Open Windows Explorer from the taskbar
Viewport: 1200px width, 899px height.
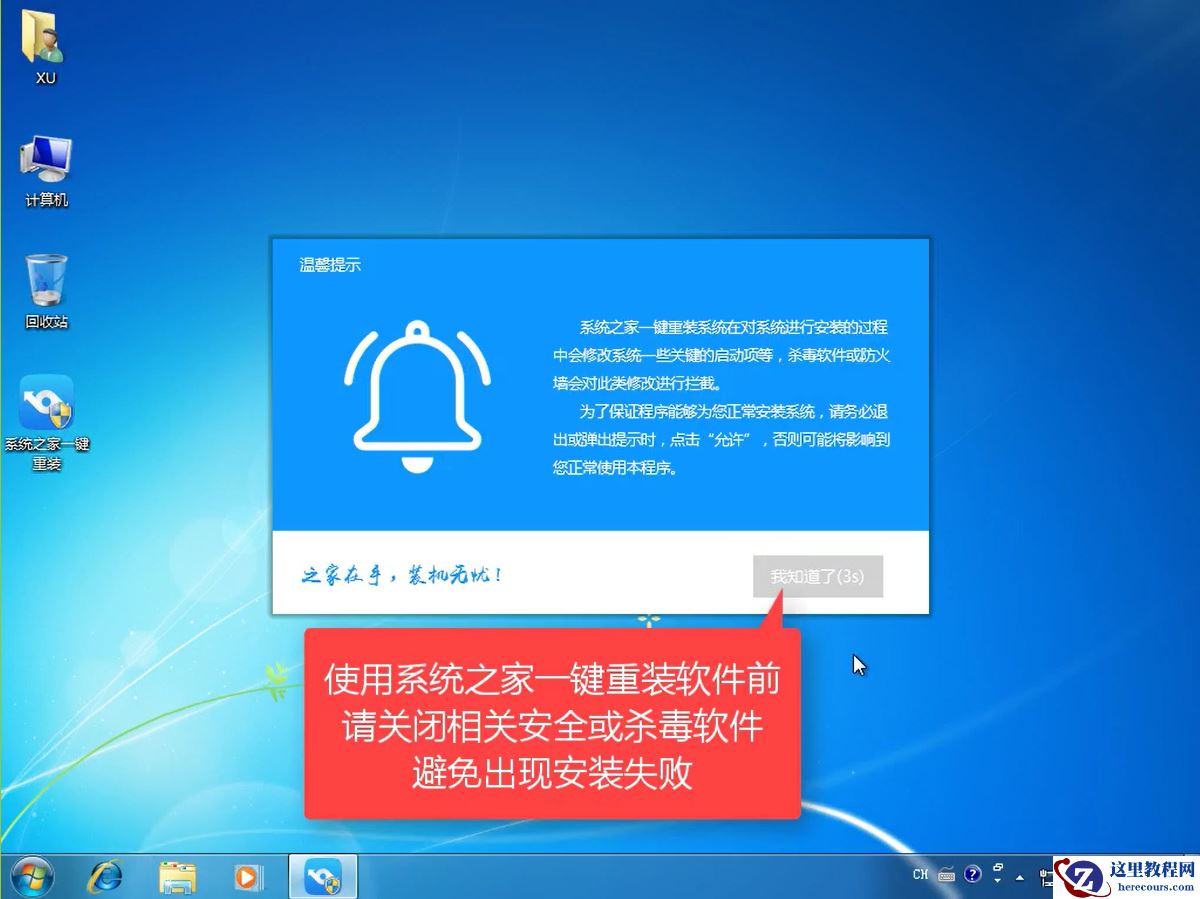(x=177, y=875)
